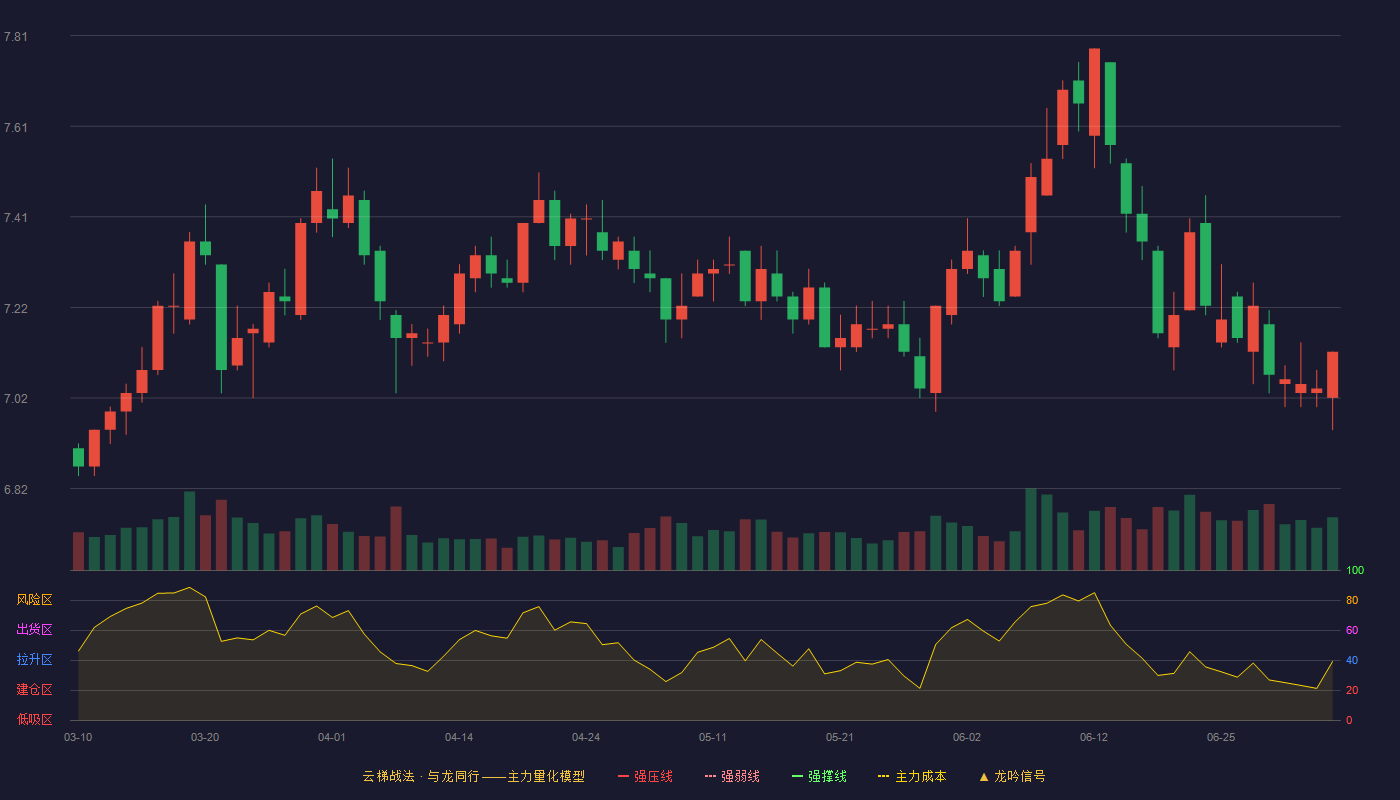Select the 拉升区 zone label
The height and width of the screenshot is (800, 1400).
(x=34, y=660)
